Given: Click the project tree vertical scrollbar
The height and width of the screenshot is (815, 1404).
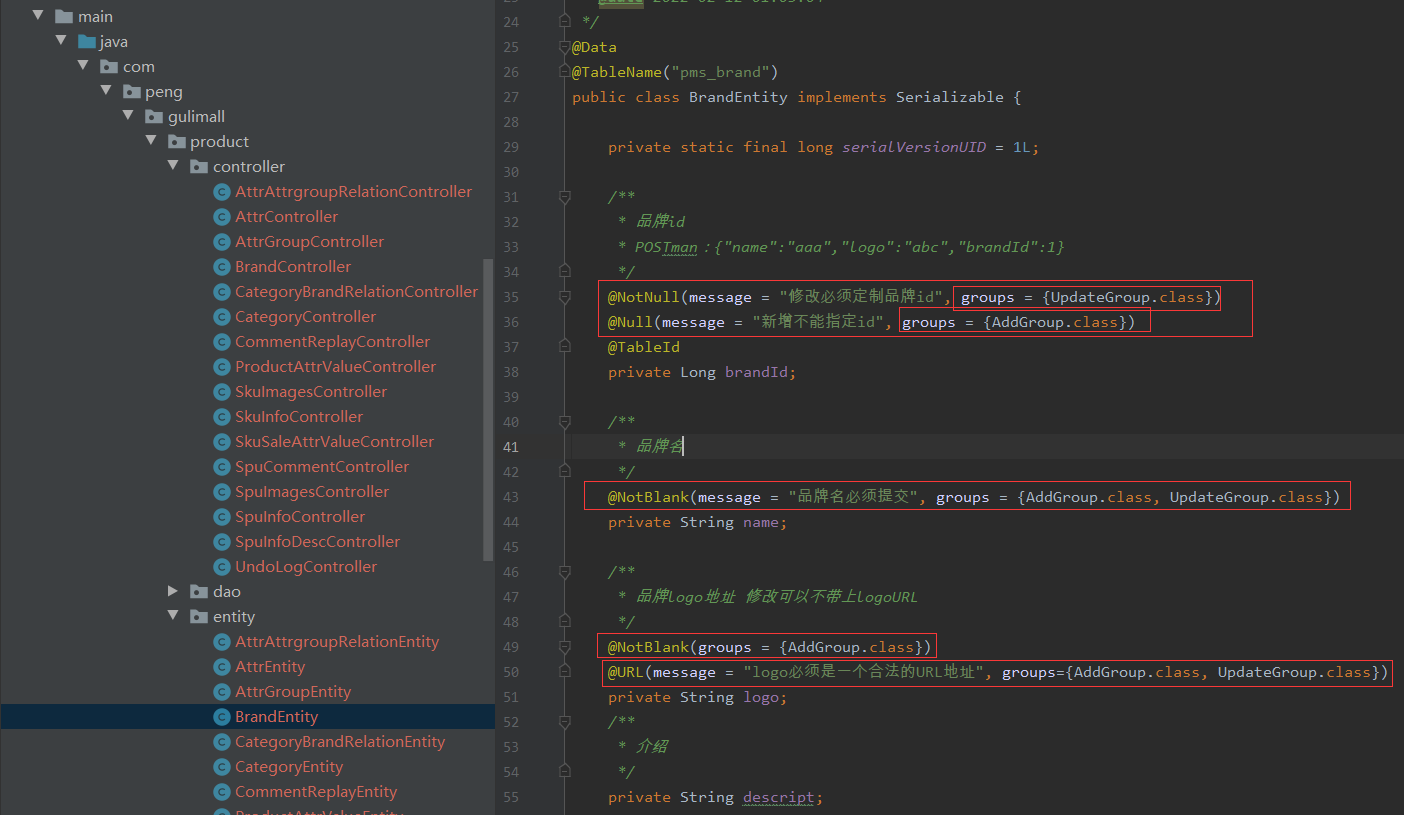Looking at the screenshot, I should pyautogui.click(x=488, y=410).
